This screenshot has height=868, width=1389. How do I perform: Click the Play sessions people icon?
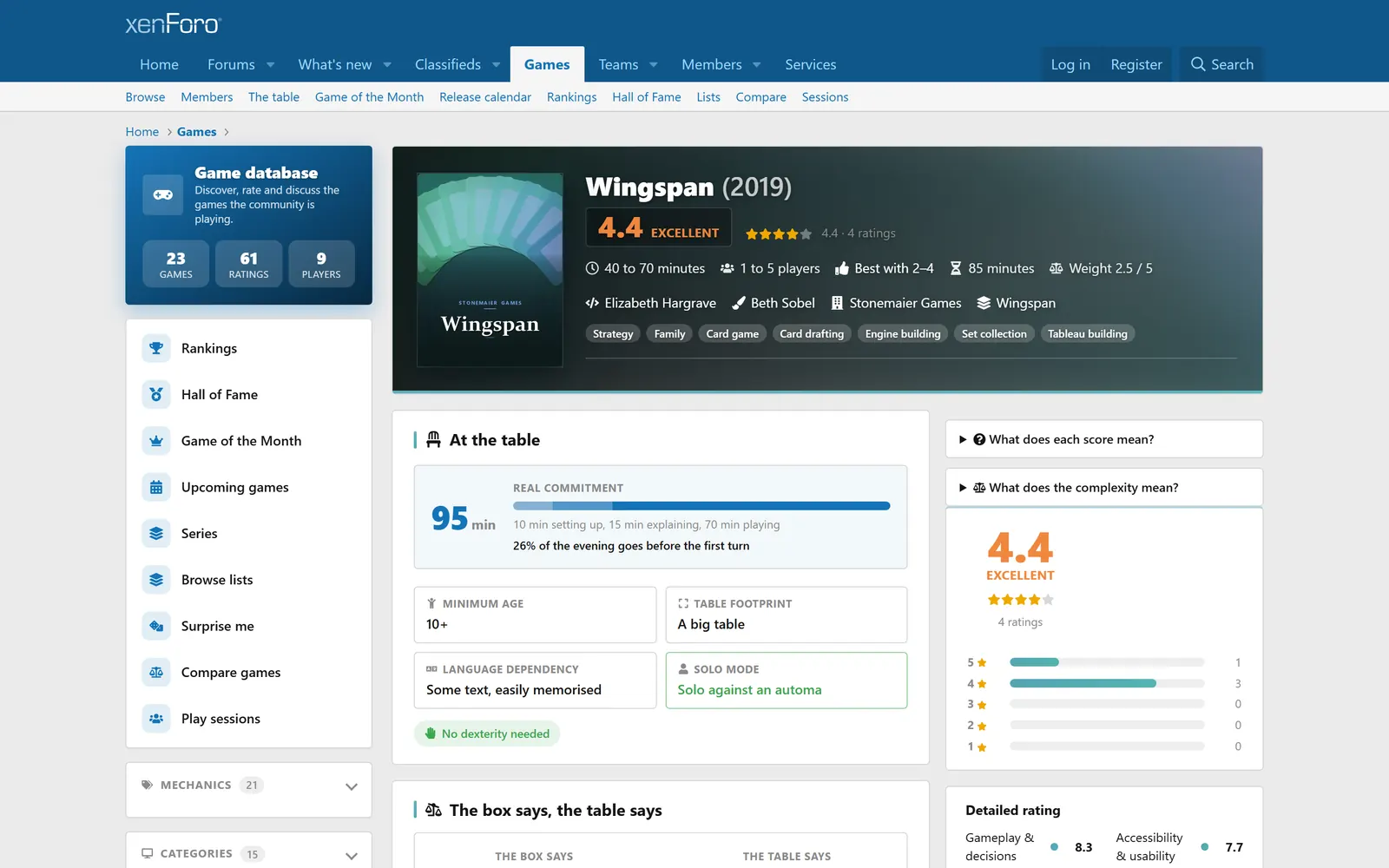pyautogui.click(x=156, y=719)
